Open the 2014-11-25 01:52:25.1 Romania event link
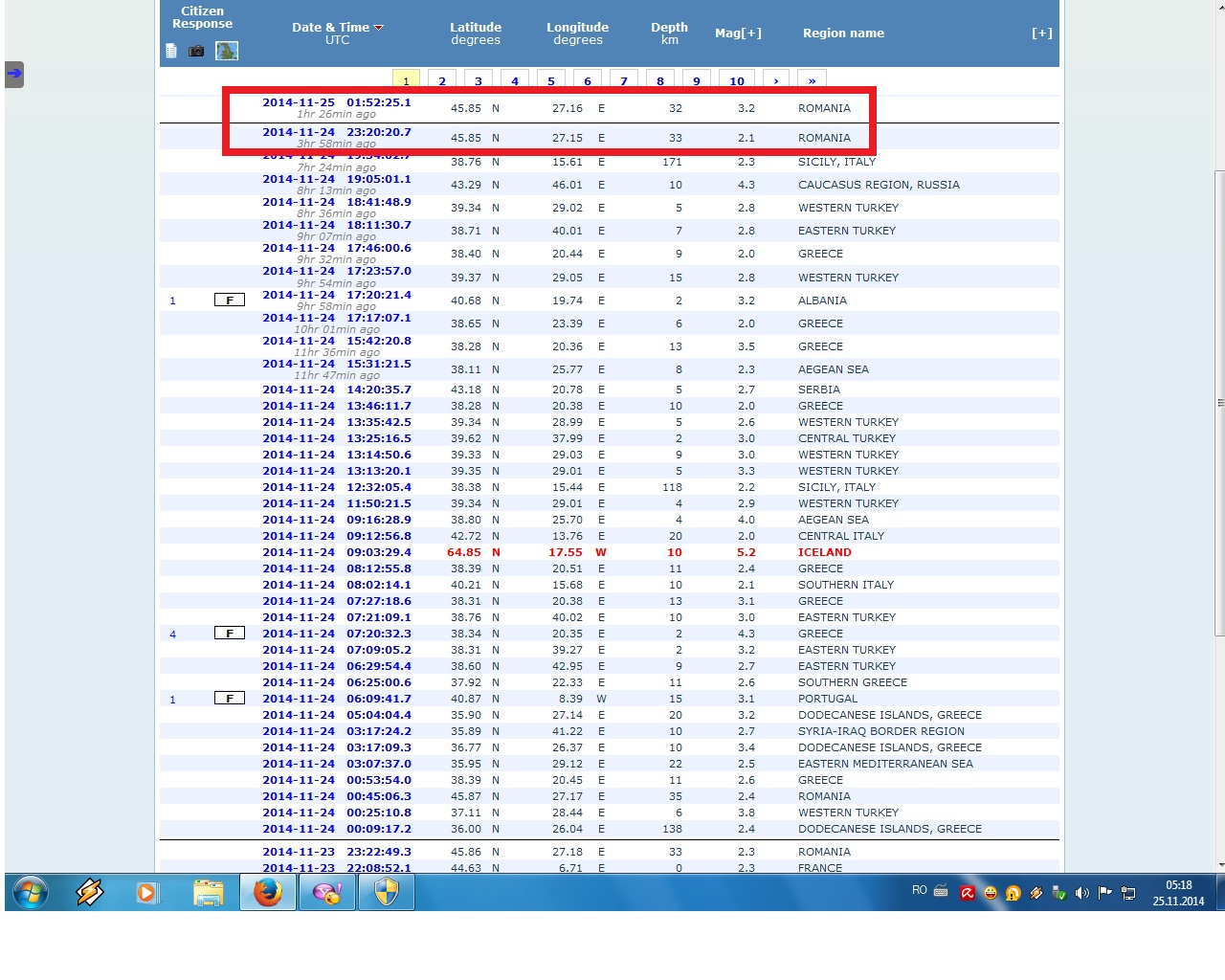Viewport: 1225px width, 980px height. click(x=337, y=102)
